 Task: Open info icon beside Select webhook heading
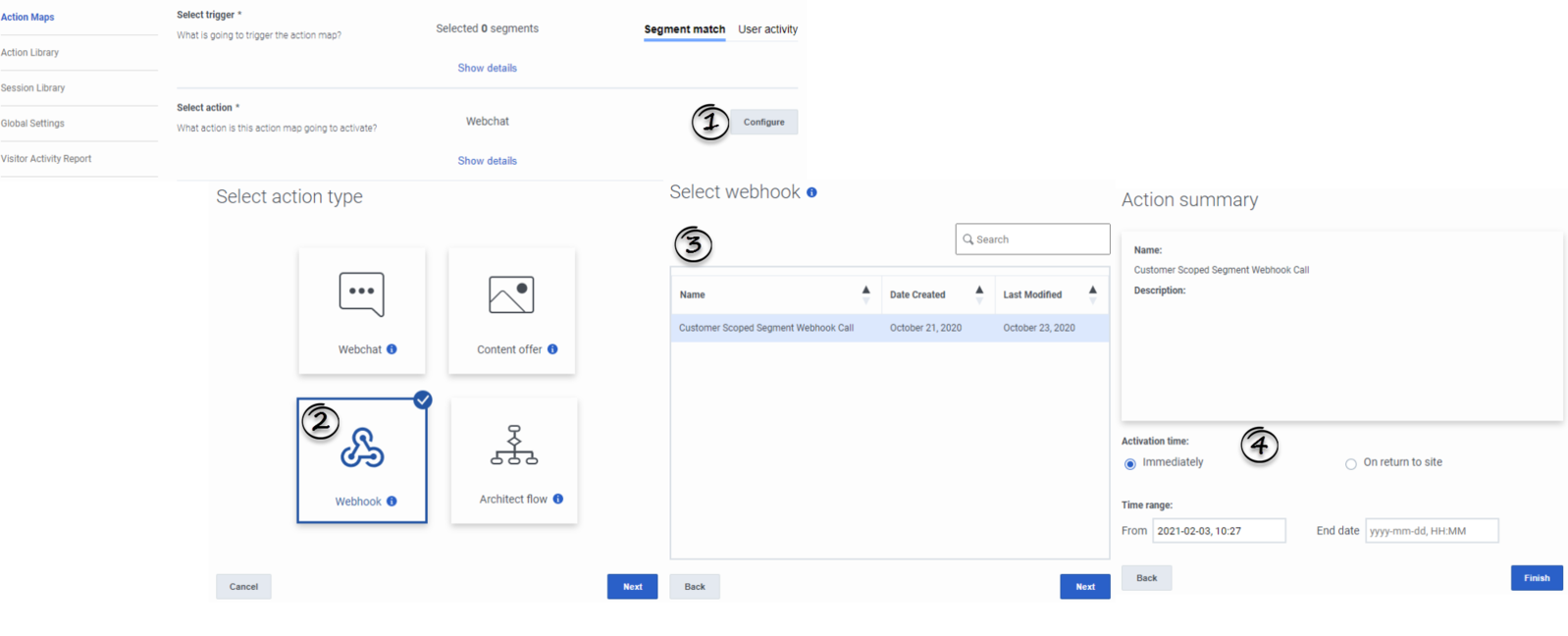[x=811, y=192]
